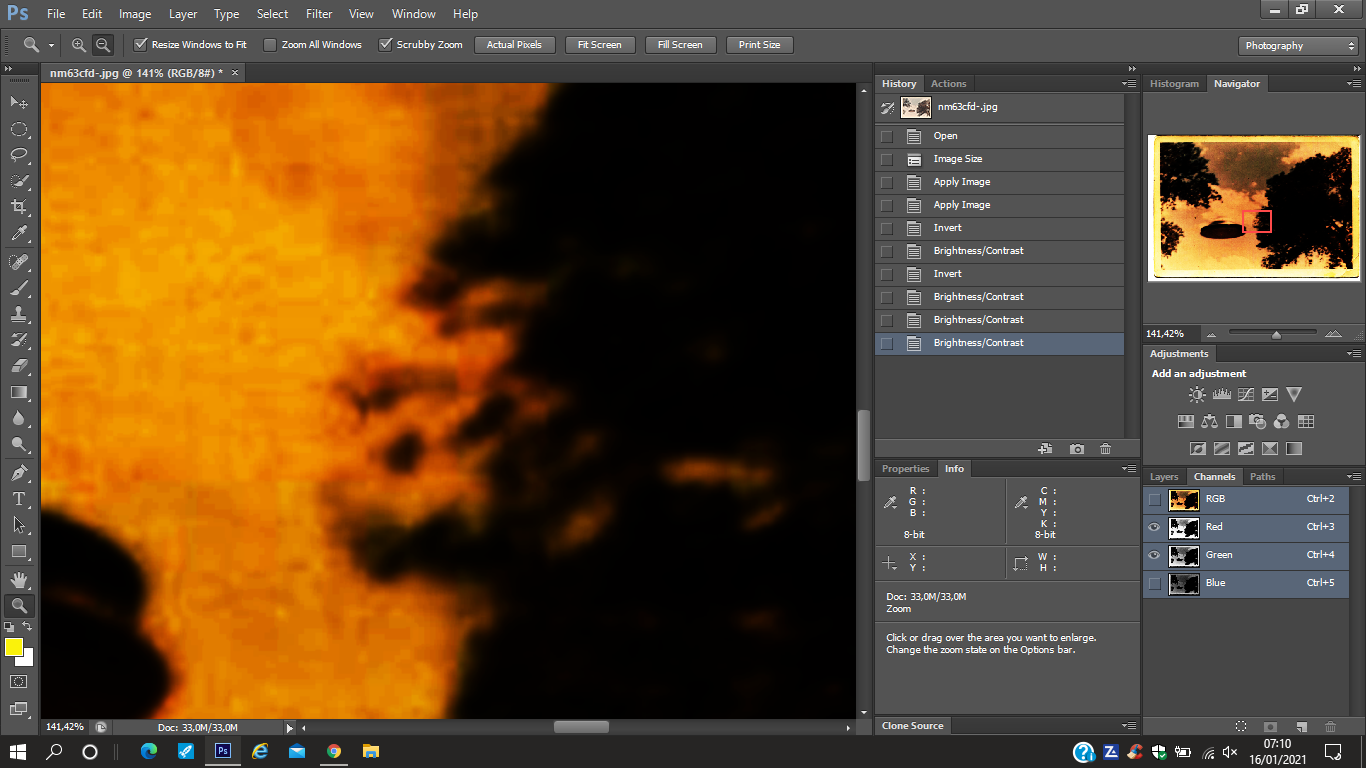Screen dimensions: 1366x768
Task: Open the Filter menu
Action: click(319, 14)
